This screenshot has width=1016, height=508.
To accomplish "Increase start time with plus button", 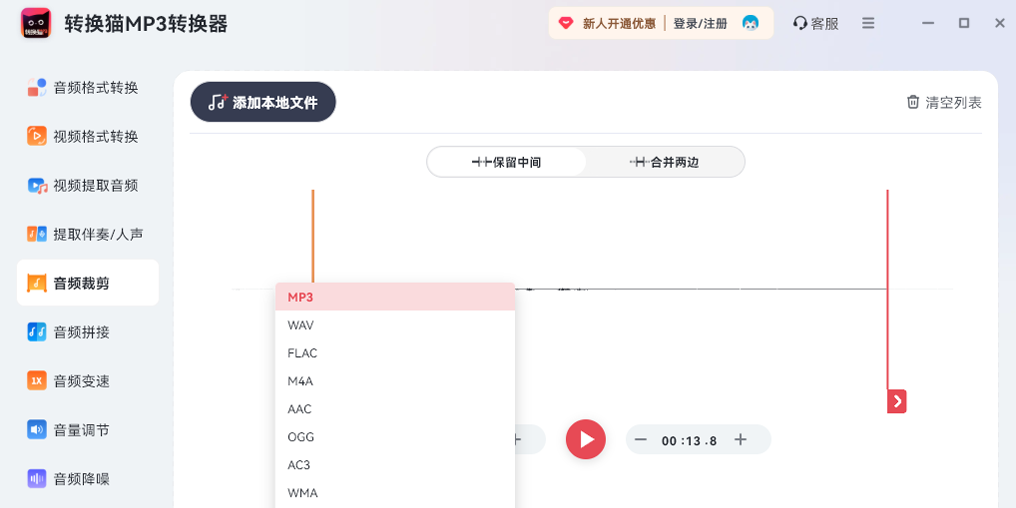I will (518, 440).
